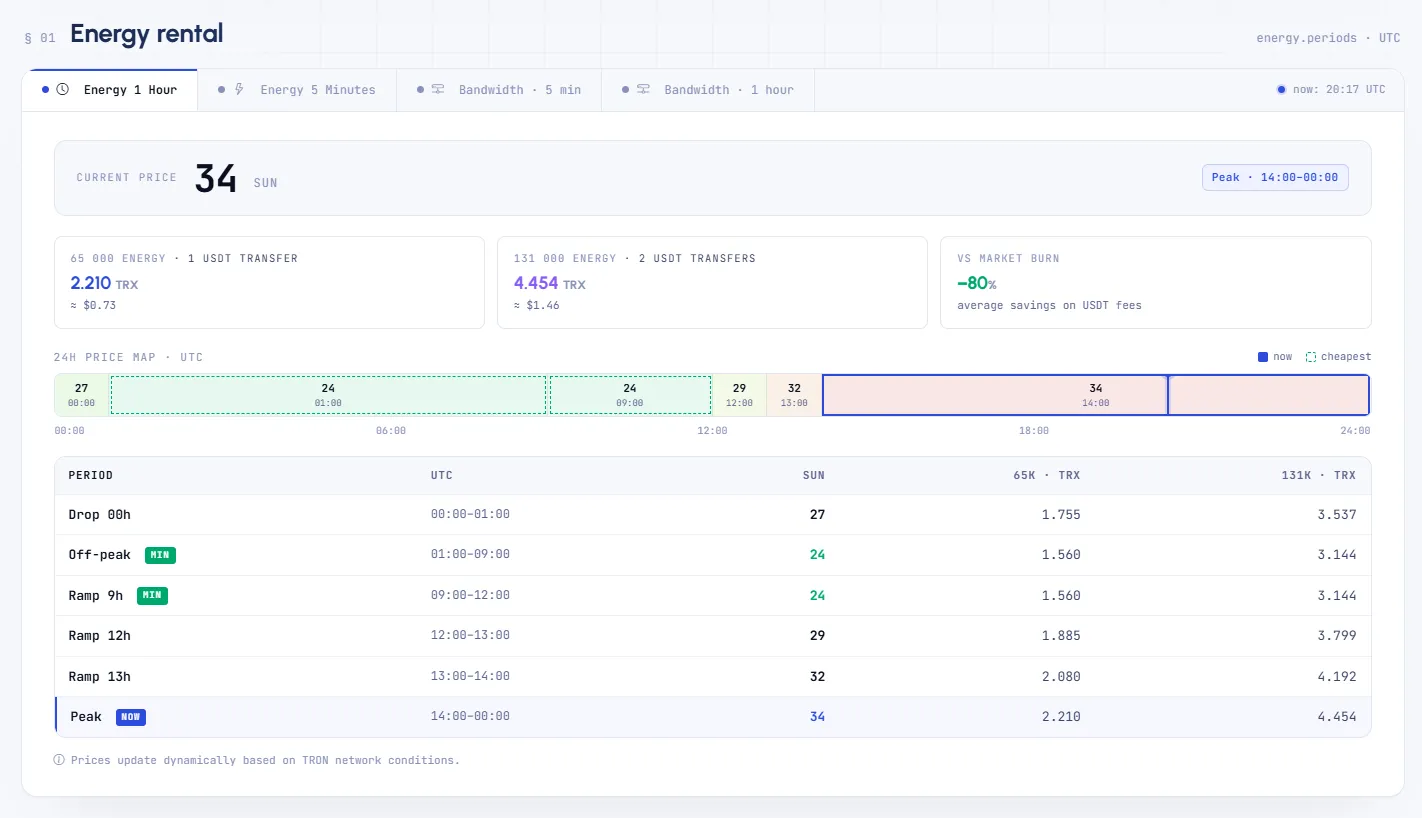Click lightning icon on Energy 5 Minutes tab

pyautogui.click(x=239, y=89)
